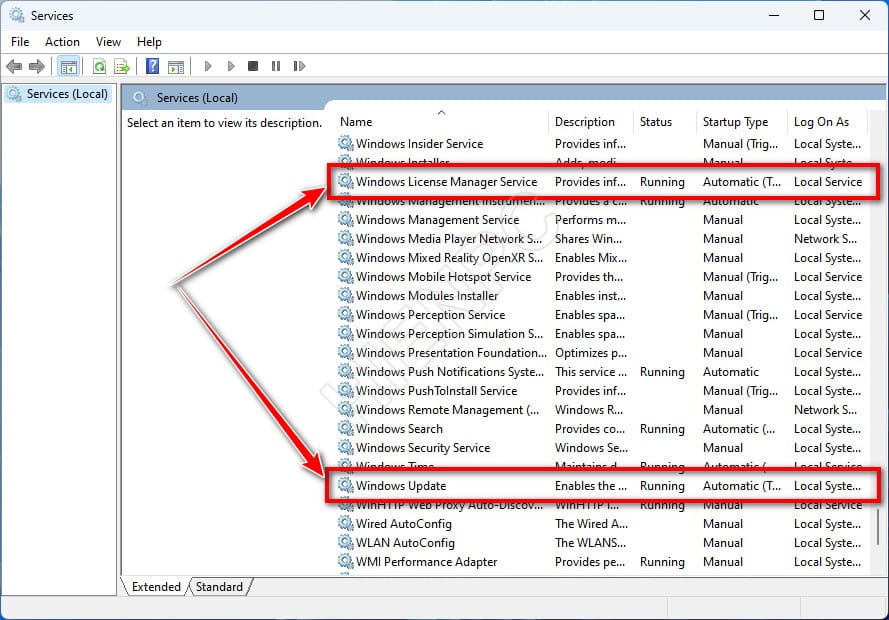Select Services (Local) tree node

point(58,94)
